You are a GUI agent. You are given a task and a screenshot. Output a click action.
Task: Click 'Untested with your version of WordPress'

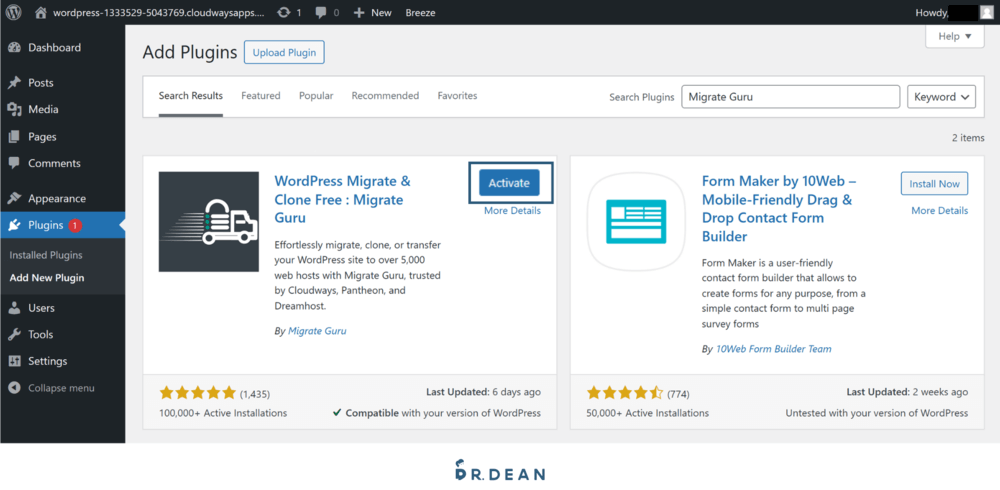click(876, 413)
